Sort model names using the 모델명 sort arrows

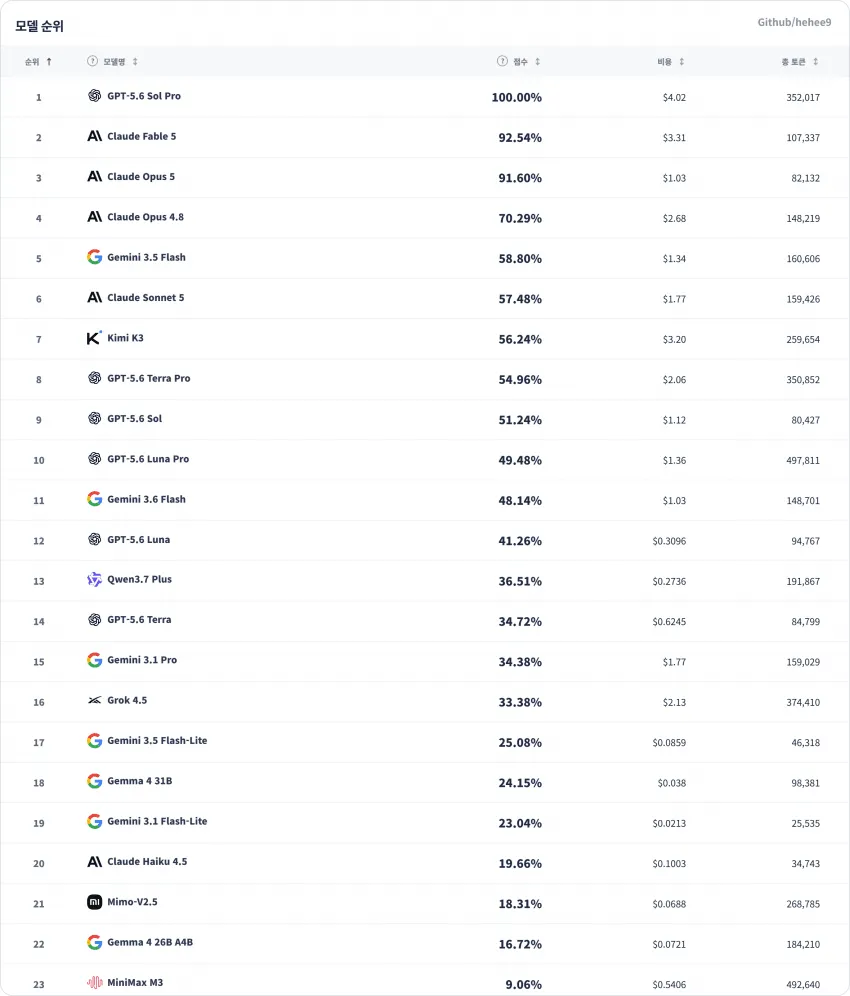[x=135, y=62]
